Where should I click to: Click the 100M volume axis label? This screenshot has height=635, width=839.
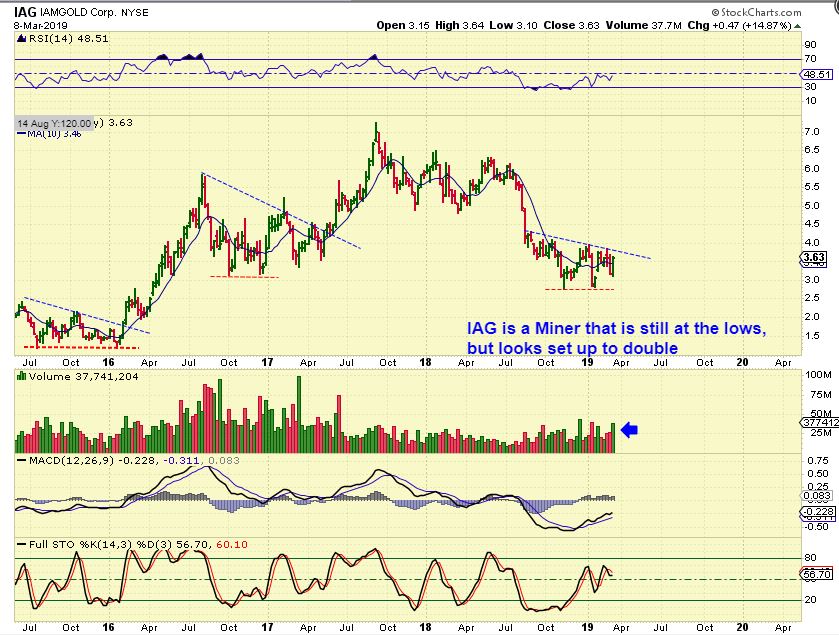[x=818, y=374]
